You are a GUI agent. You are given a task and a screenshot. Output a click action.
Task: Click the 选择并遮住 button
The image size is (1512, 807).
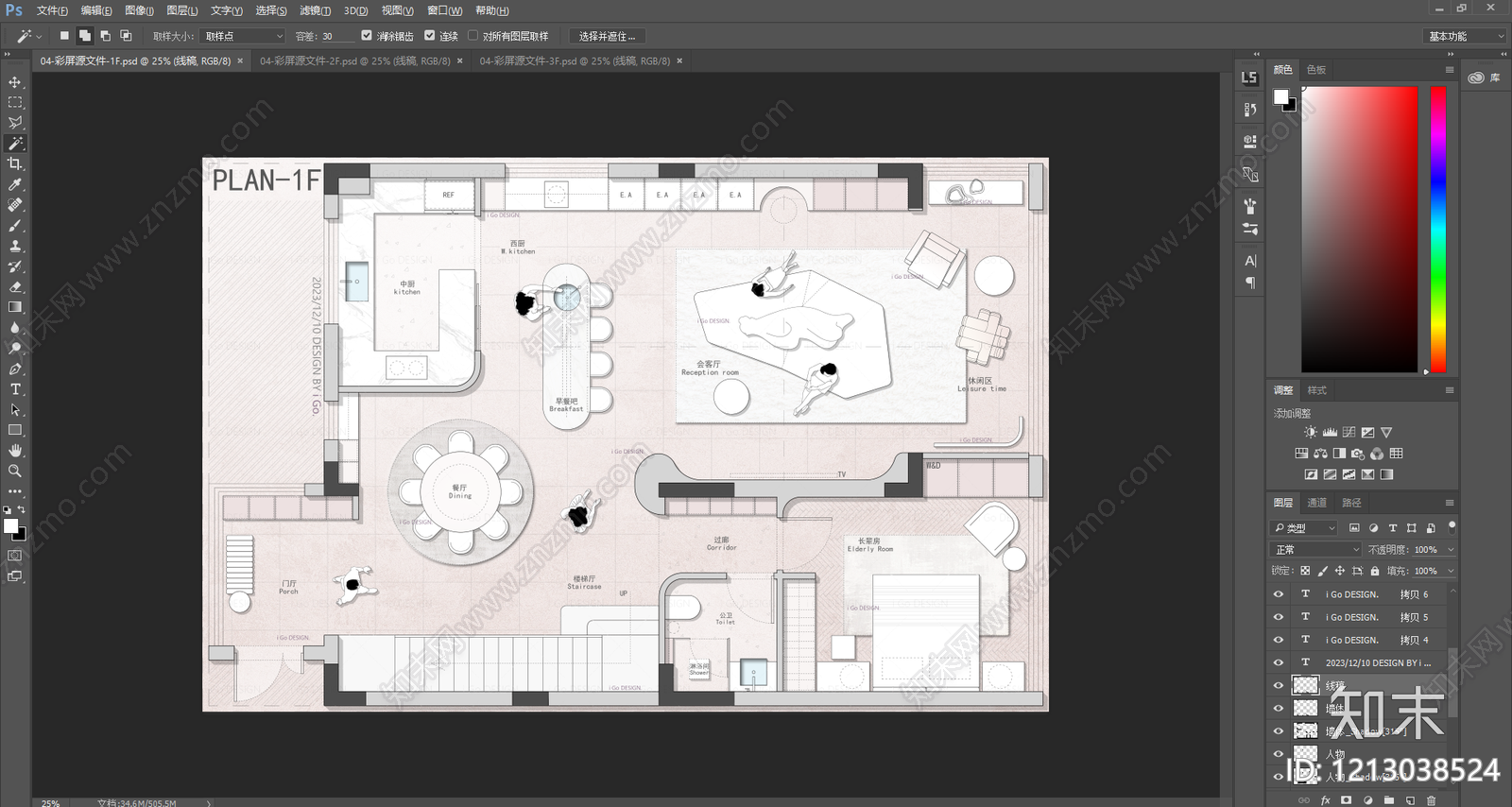click(607, 36)
